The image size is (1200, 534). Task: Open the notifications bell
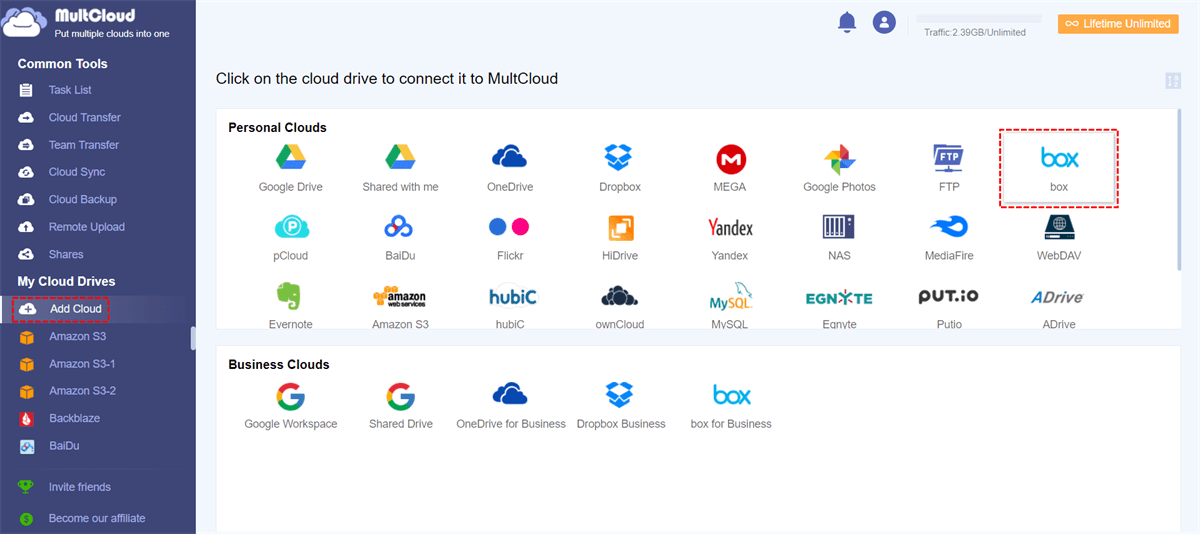click(847, 22)
